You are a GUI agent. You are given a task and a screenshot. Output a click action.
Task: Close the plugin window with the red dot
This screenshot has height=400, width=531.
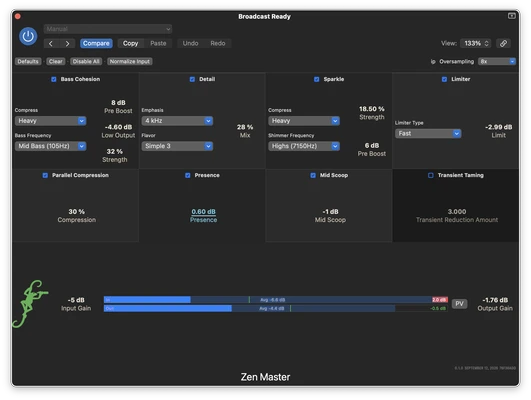point(18,16)
